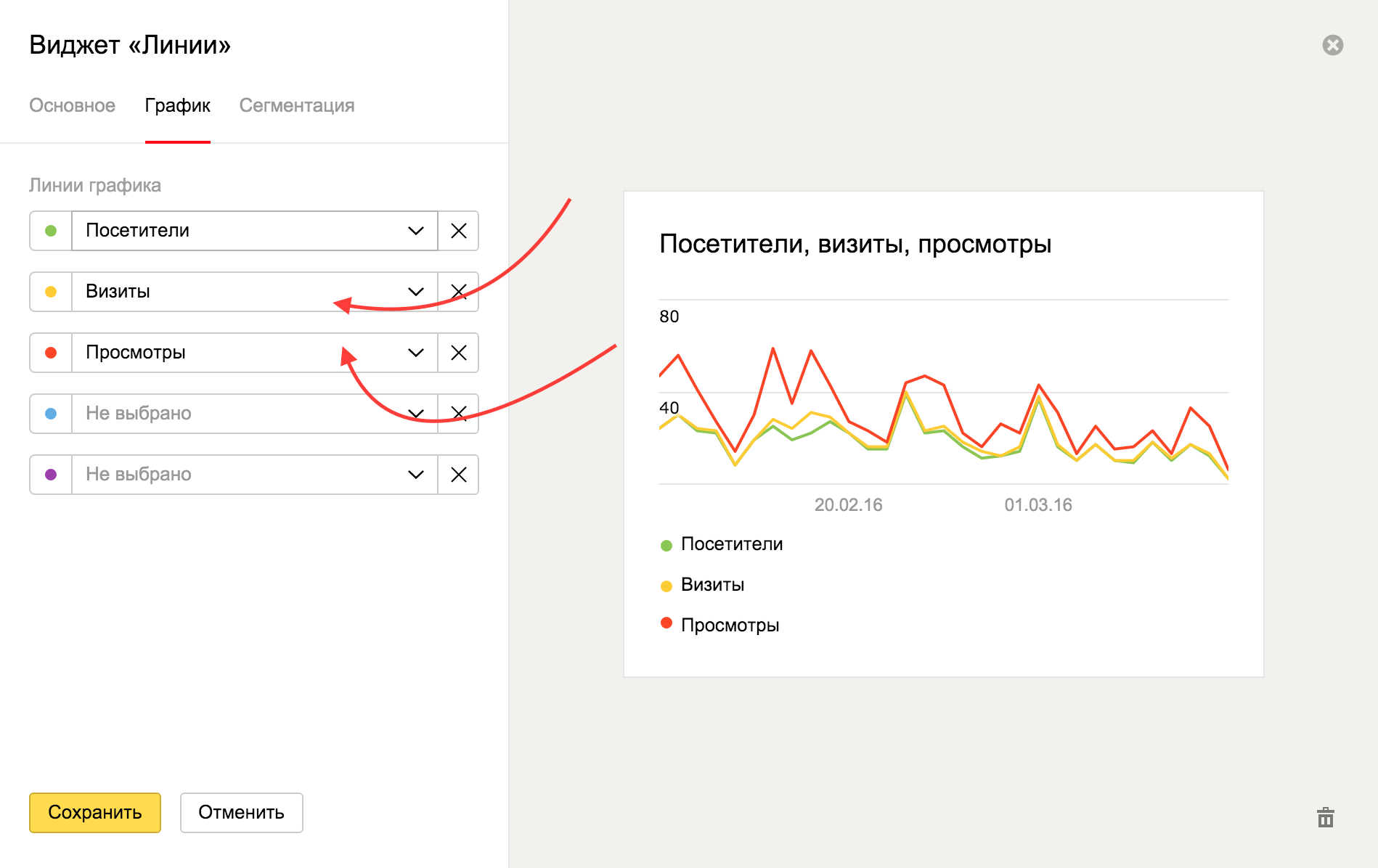The image size is (1378, 868).
Task: Click the green color dot for Посетители
Action: point(51,231)
